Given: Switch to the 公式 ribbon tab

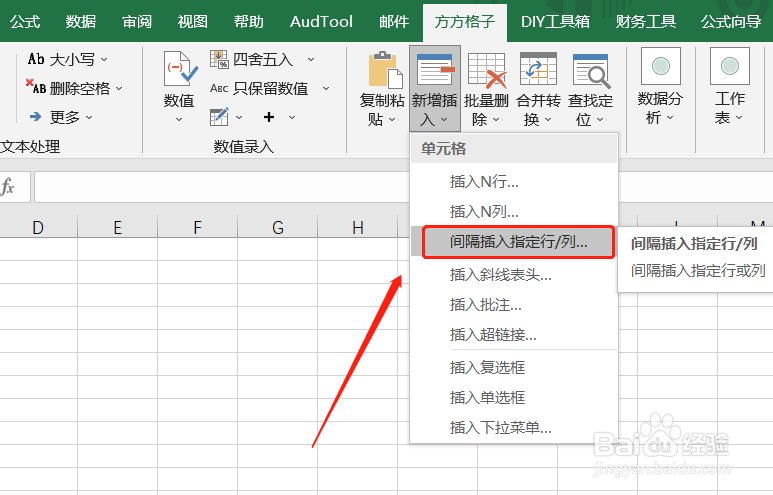Looking at the screenshot, I should [25, 22].
